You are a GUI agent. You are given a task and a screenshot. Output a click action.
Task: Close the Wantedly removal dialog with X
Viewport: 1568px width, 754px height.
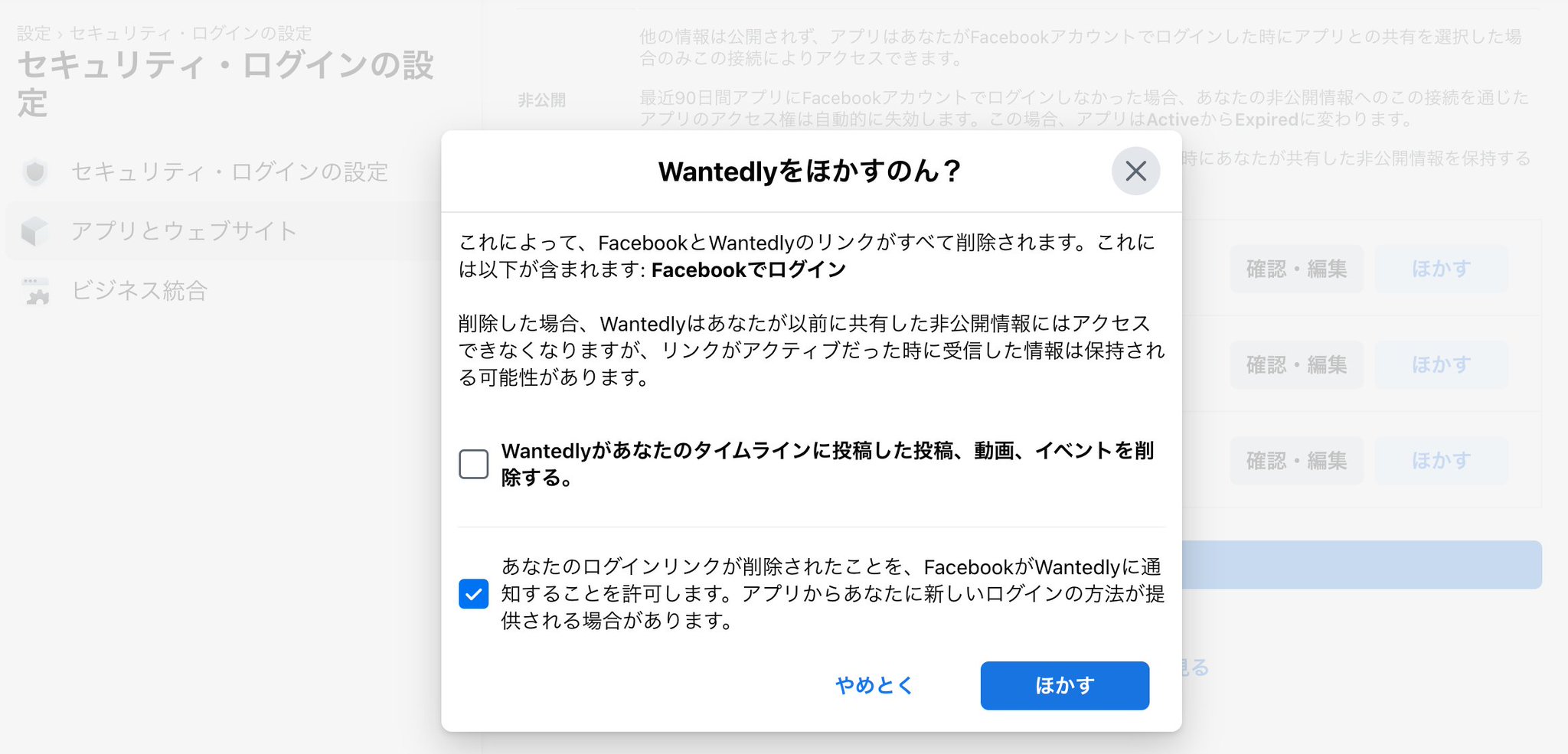pos(1135,171)
